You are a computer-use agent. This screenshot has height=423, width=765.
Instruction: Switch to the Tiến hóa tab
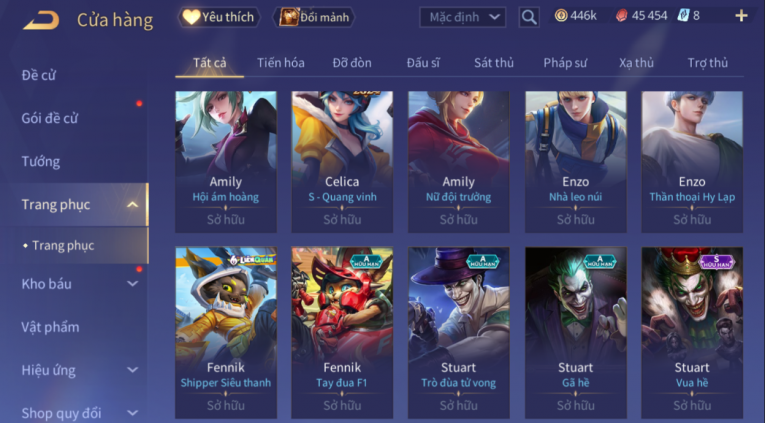[281, 63]
